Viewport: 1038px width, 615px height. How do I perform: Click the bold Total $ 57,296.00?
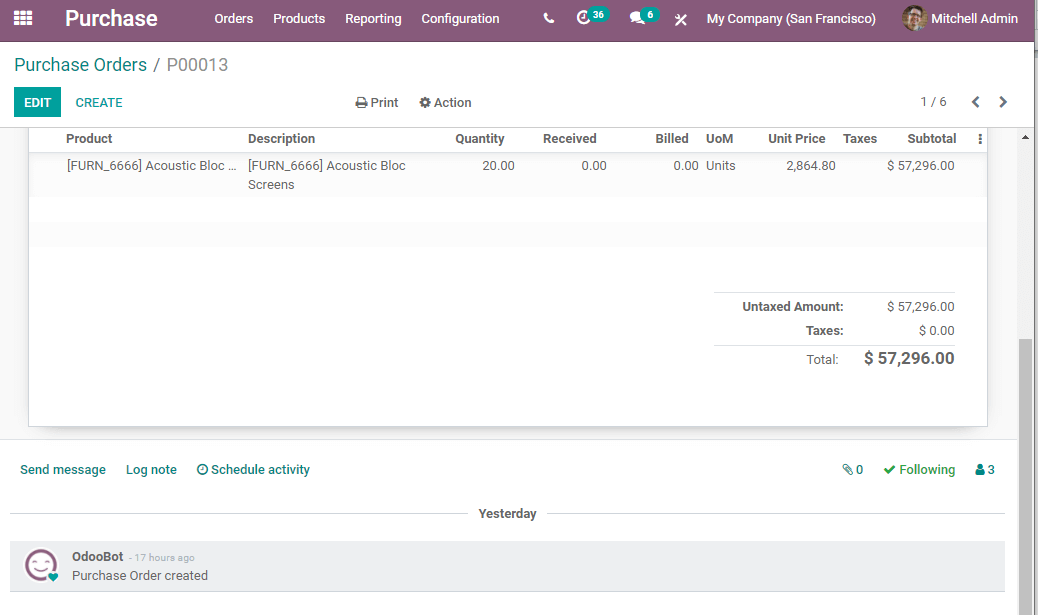(x=909, y=359)
